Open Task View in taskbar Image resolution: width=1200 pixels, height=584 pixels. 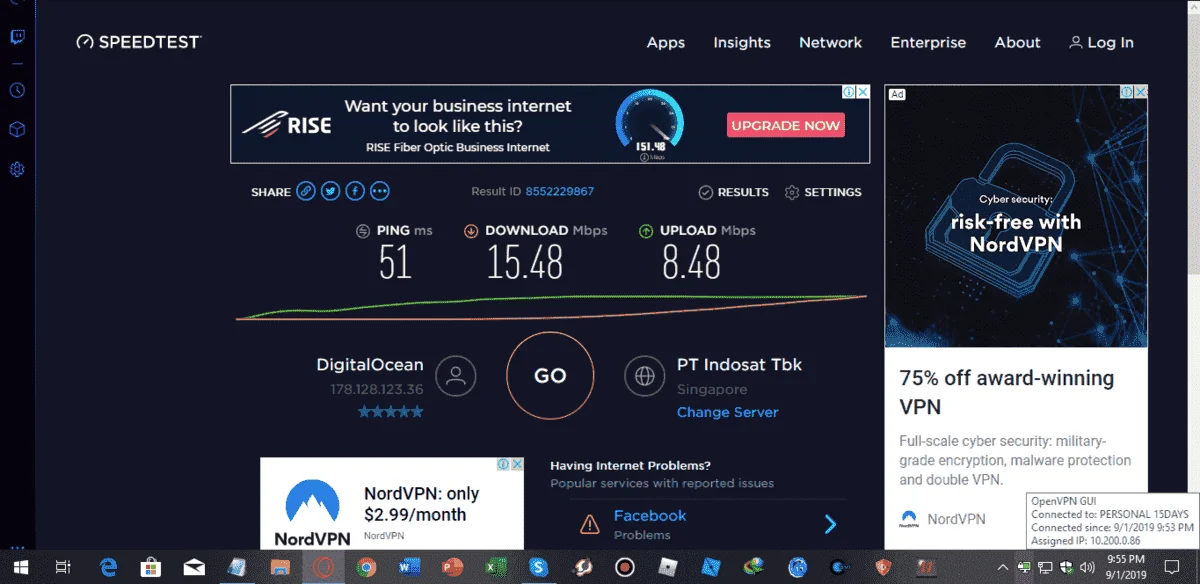(62, 567)
